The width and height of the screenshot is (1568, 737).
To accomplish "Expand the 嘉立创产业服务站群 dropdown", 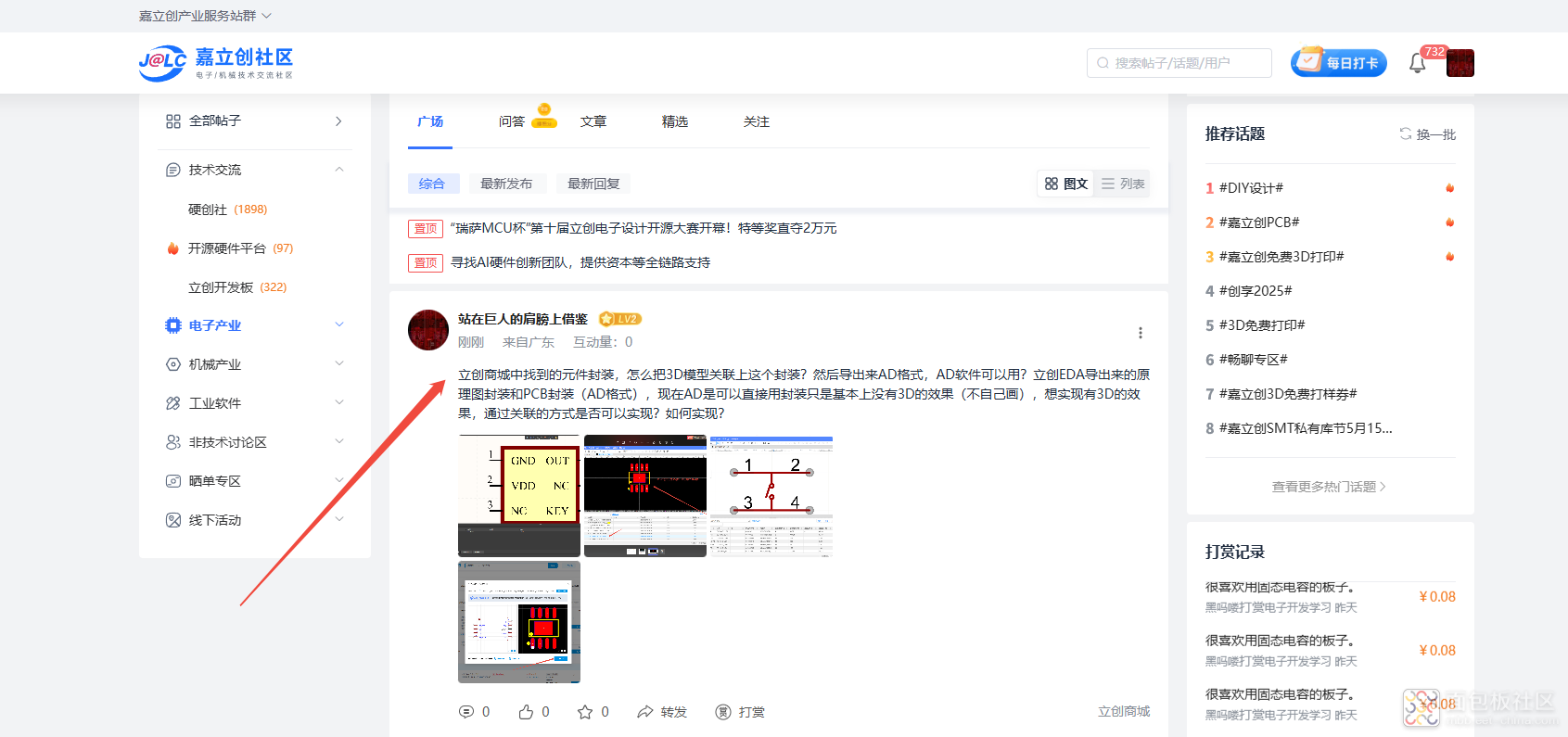I will pos(205,16).
